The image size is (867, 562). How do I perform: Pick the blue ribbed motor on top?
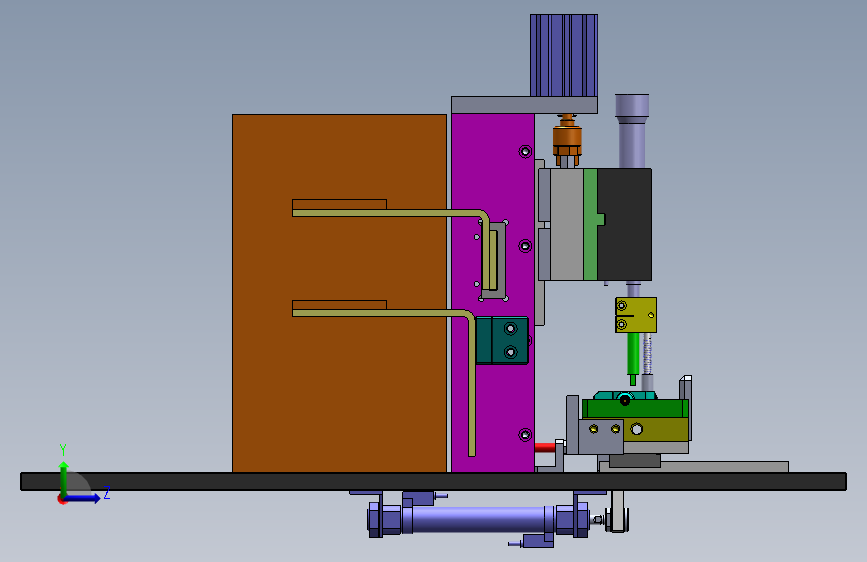click(563, 55)
